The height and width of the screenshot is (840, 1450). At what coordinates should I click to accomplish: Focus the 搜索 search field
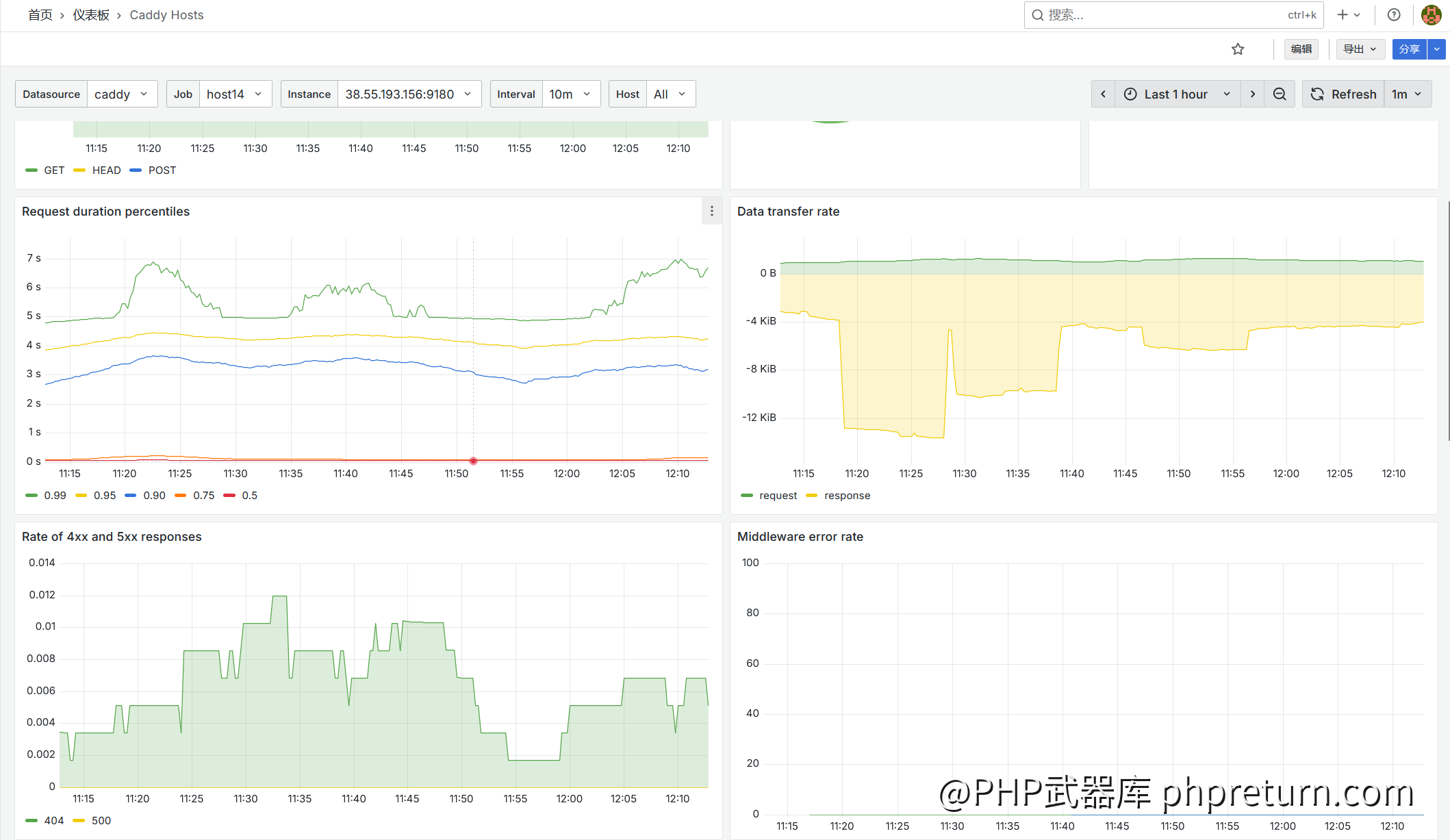pos(1164,15)
